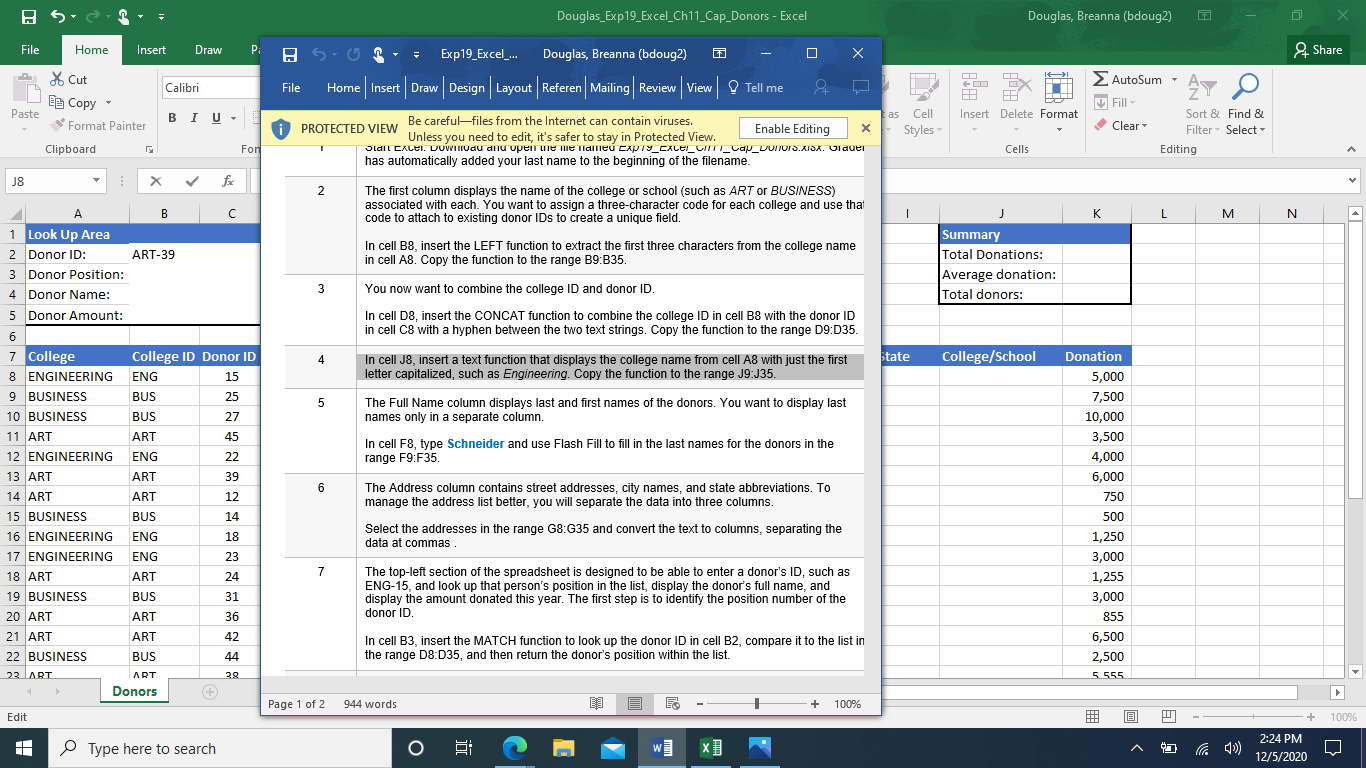Click the Share button in Excel
This screenshot has width=1366, height=768.
[x=1316, y=49]
